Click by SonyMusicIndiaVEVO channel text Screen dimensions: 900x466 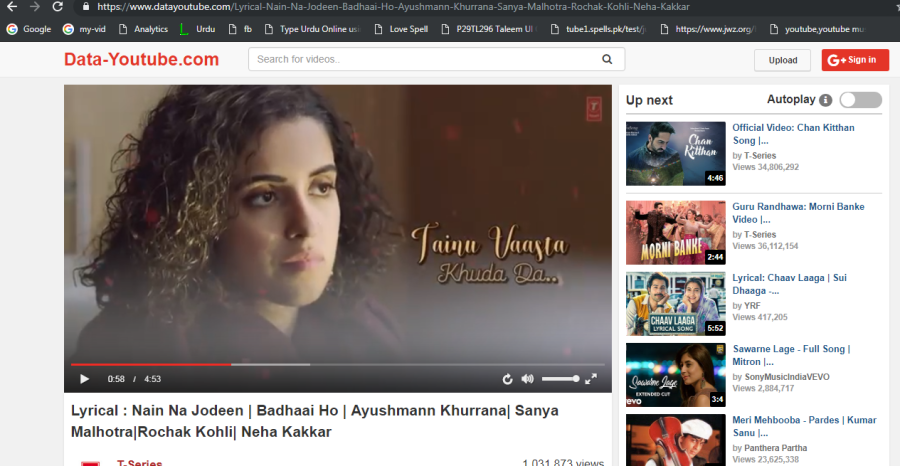pyautogui.click(x=781, y=377)
